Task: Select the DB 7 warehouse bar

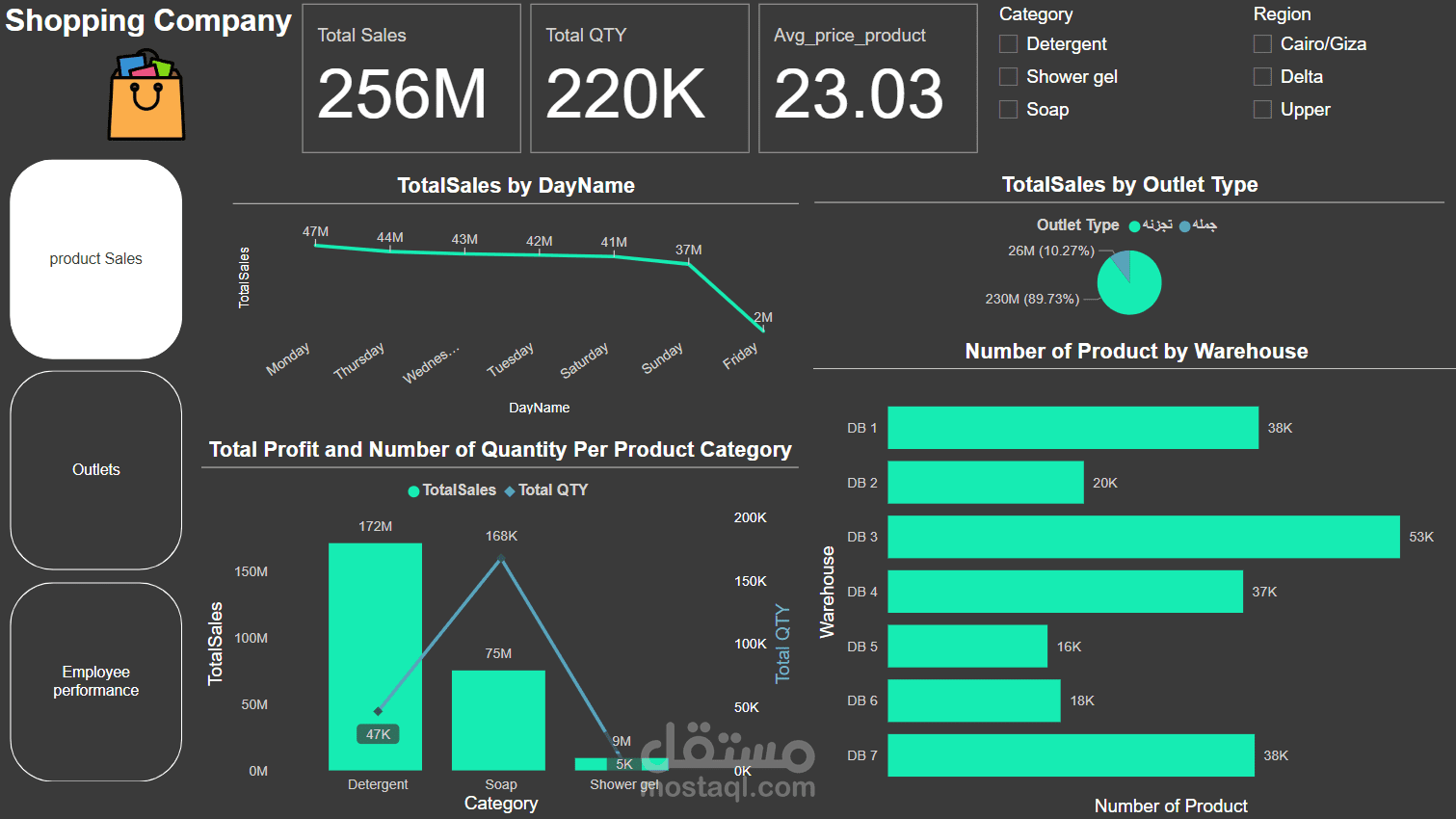Action: pyautogui.click(x=1071, y=755)
